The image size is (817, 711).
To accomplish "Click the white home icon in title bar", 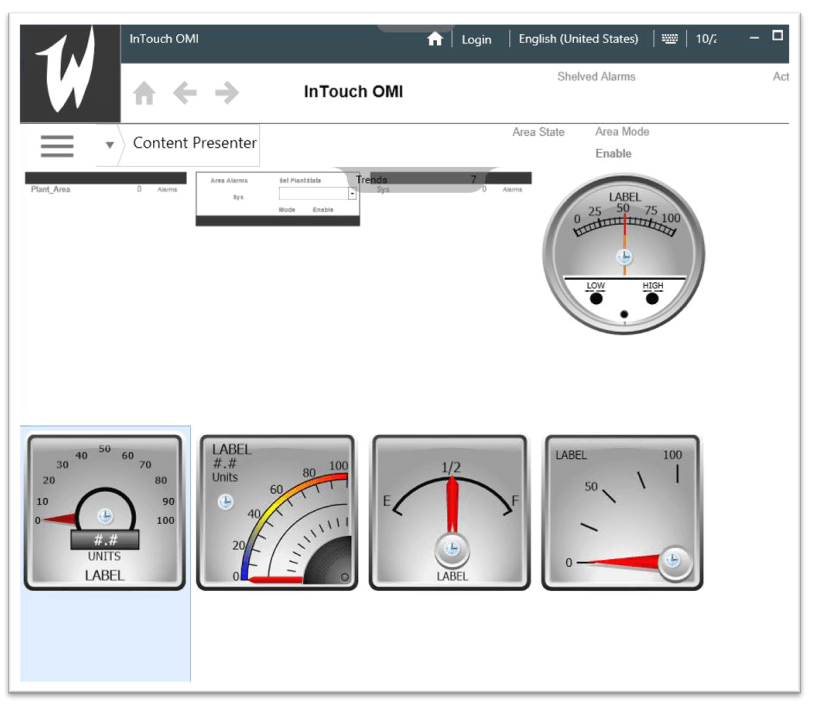I will tap(434, 39).
